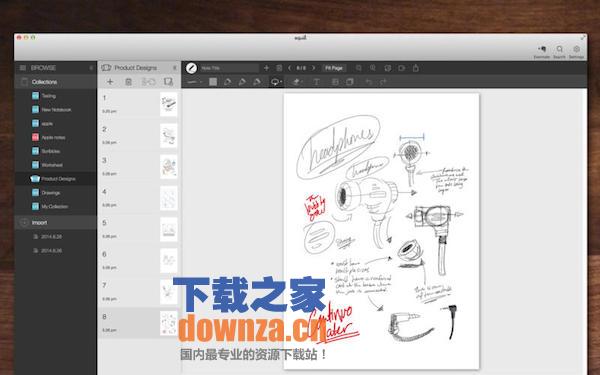Zoom in with the magnifier plus icon

click(373, 68)
